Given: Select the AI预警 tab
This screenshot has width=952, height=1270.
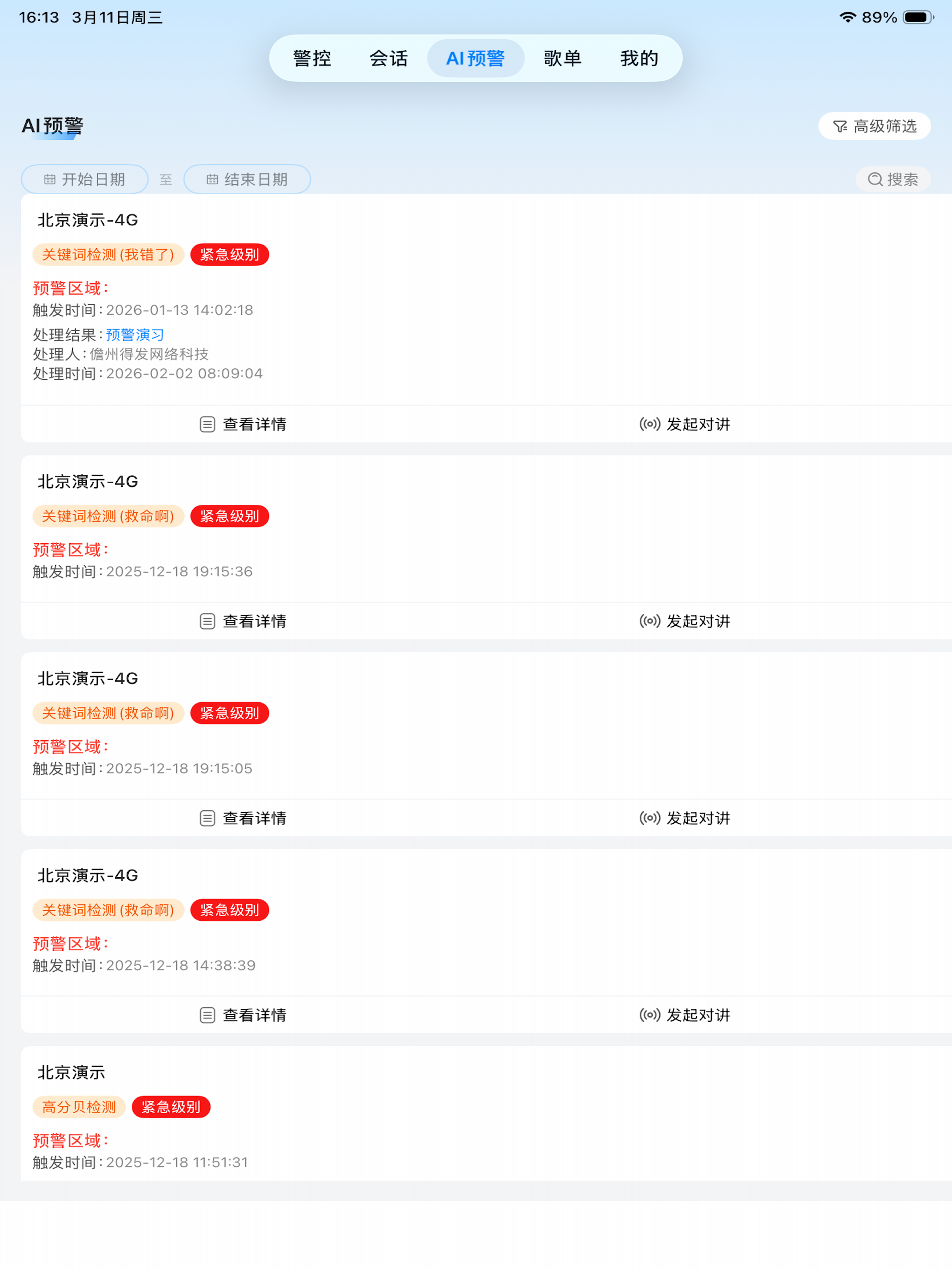Looking at the screenshot, I should click(476, 59).
